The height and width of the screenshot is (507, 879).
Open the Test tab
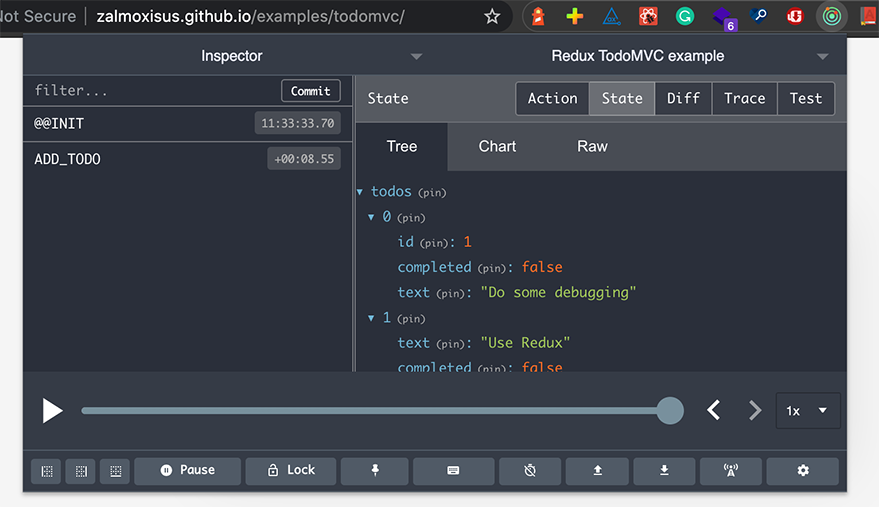806,99
